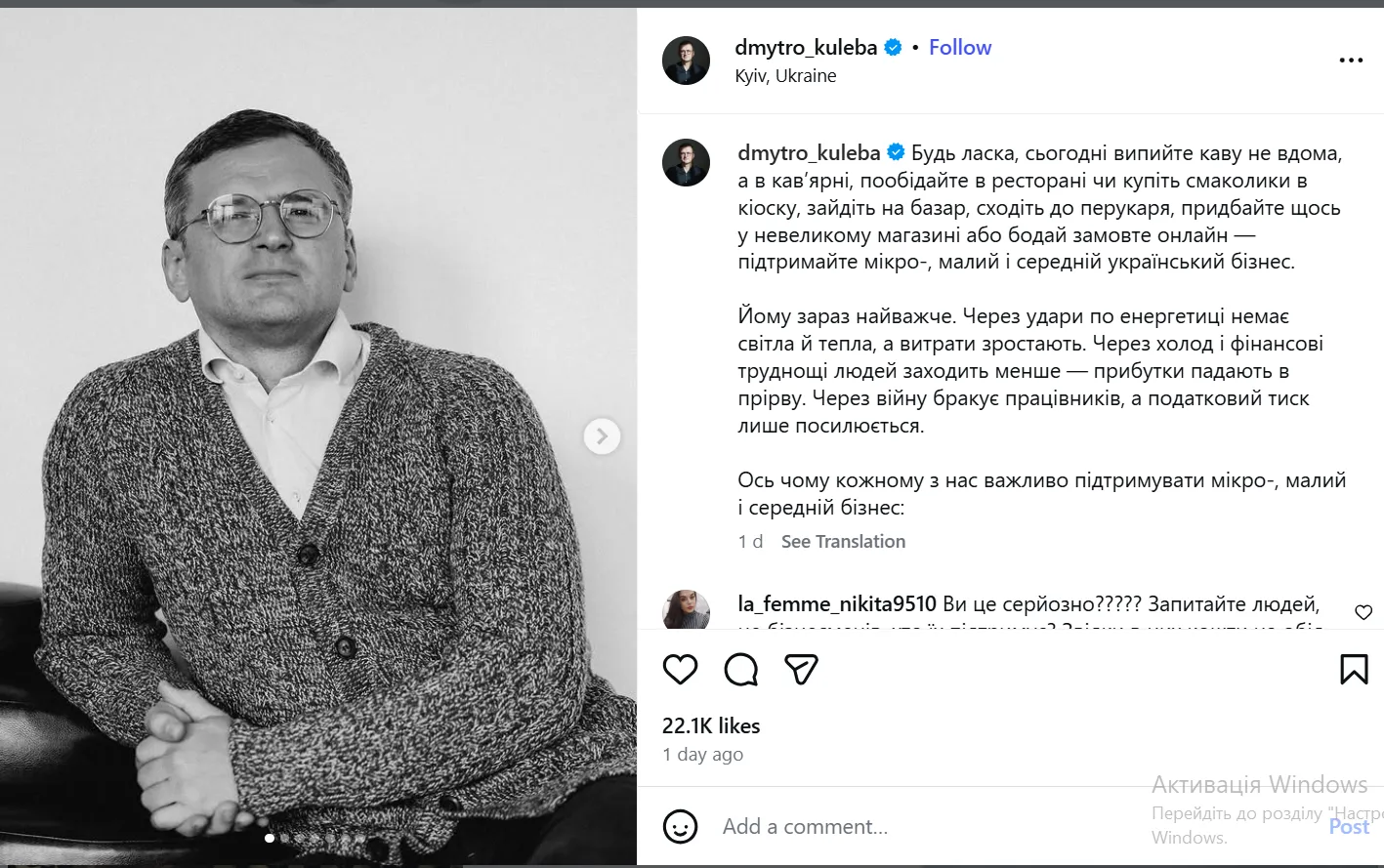Open the la_femme_nikita9510 commenter profile

[836, 604]
